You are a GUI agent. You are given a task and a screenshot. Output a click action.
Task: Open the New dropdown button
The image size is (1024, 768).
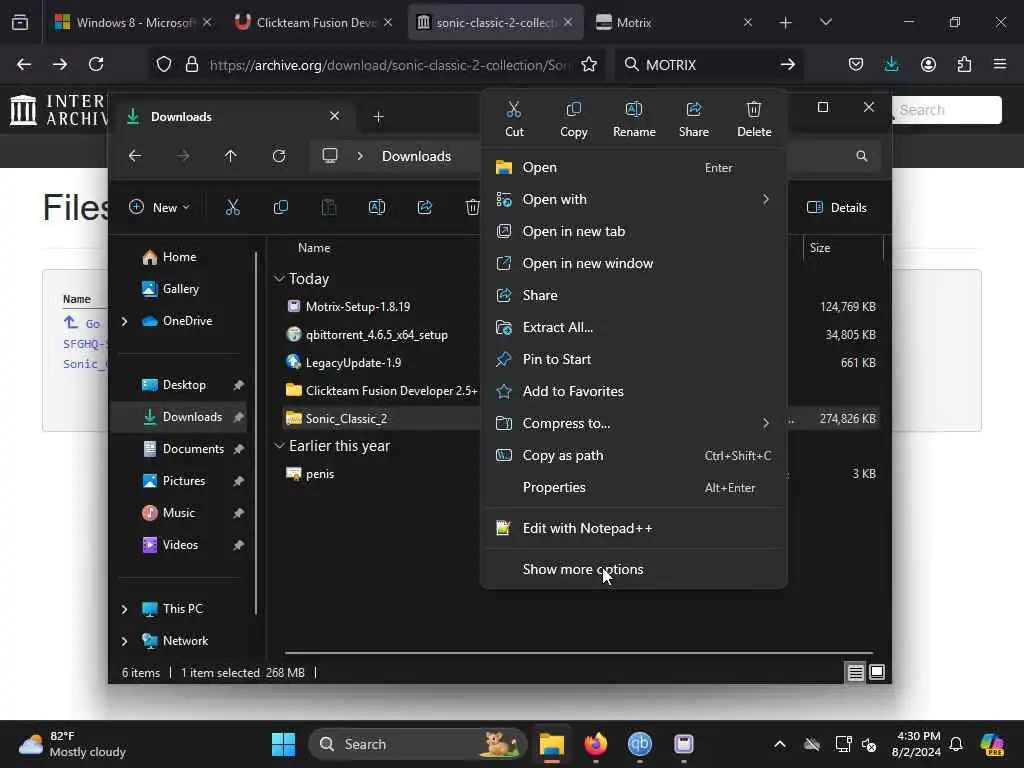tap(159, 208)
